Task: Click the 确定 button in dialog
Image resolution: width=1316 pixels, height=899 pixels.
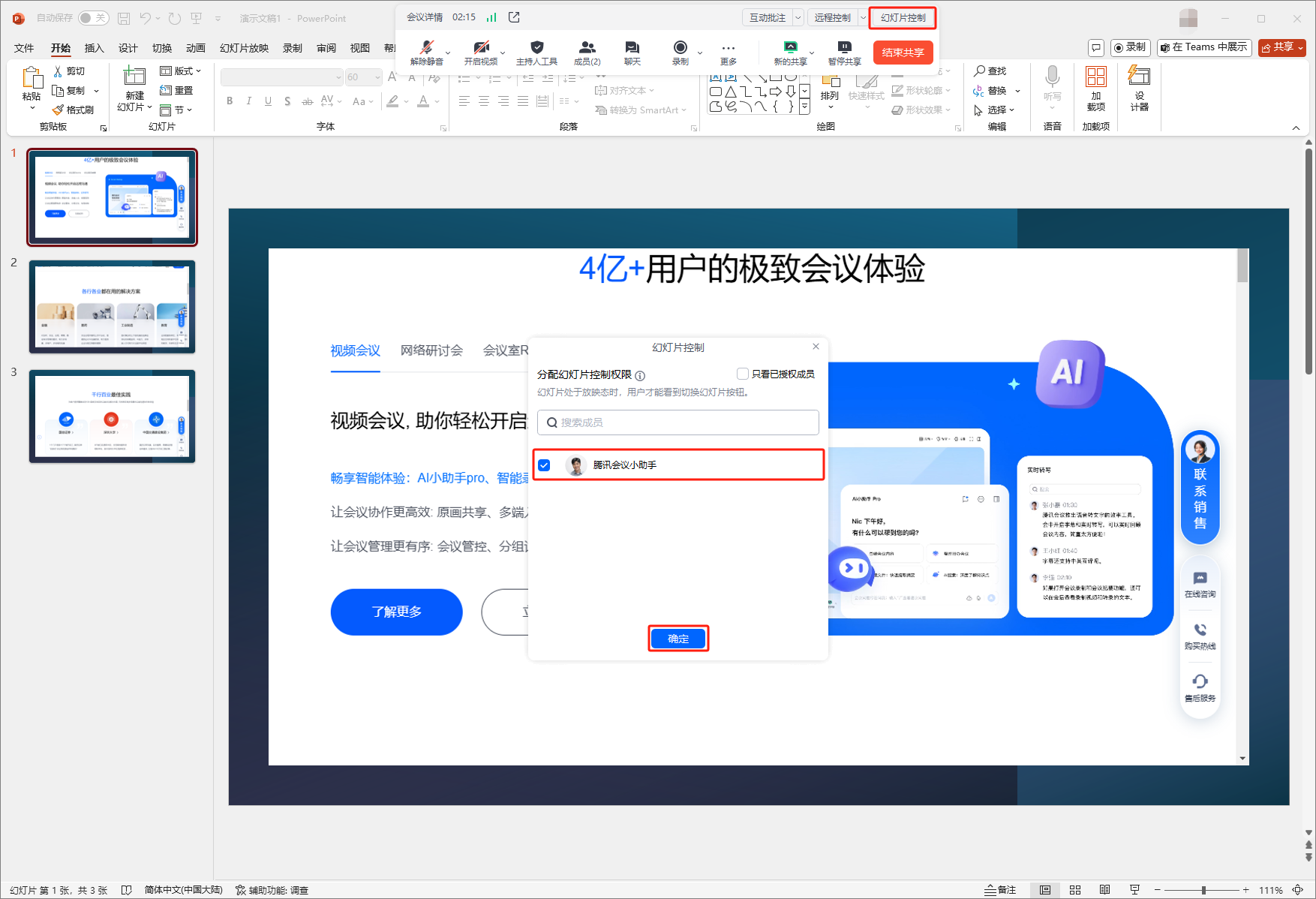Action: tap(678, 639)
